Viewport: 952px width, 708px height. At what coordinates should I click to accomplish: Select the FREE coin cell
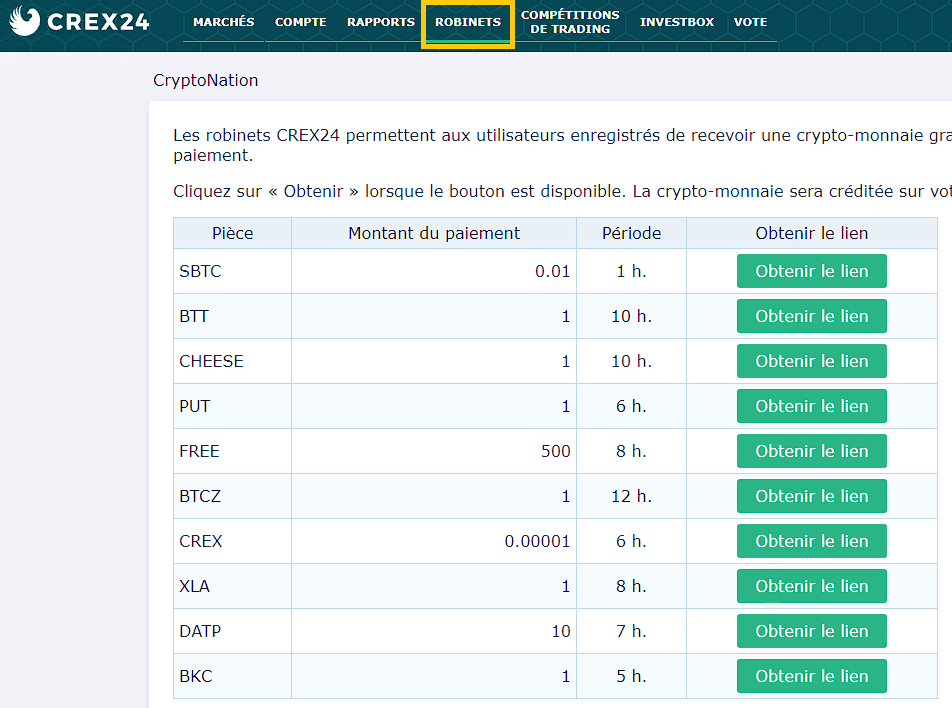pos(233,451)
